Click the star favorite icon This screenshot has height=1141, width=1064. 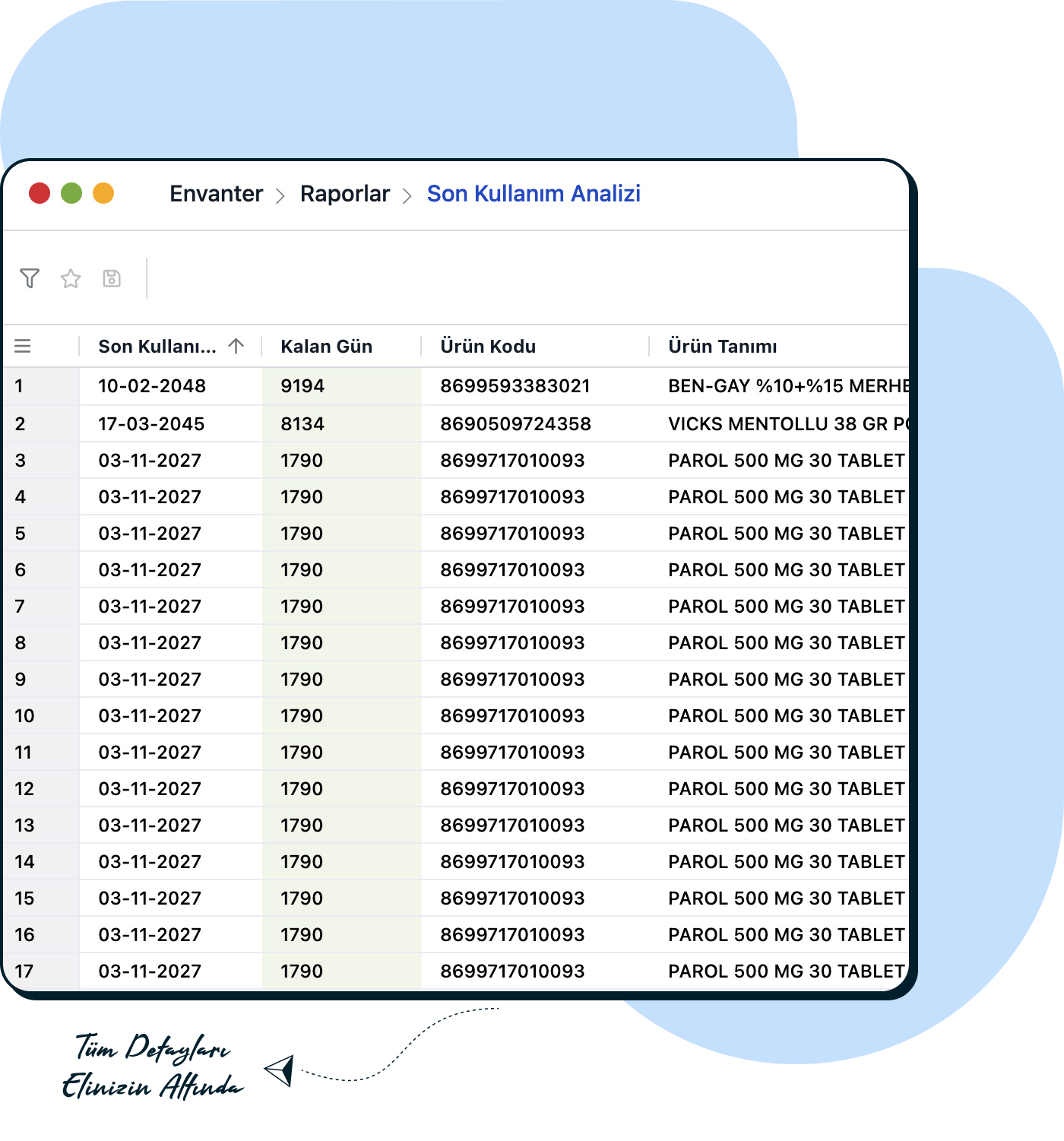(71, 278)
